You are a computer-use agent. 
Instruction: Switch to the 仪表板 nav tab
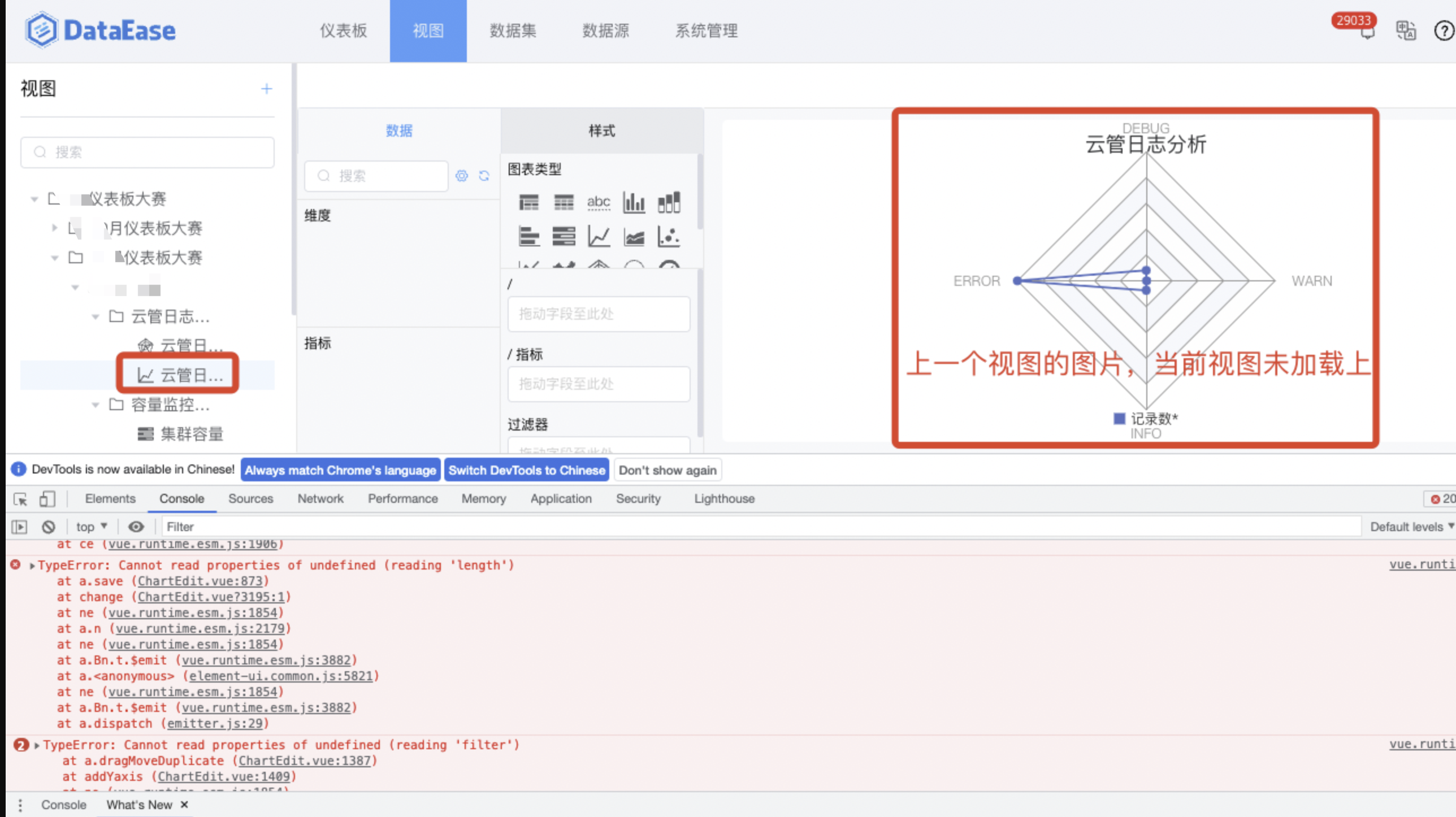tap(344, 31)
